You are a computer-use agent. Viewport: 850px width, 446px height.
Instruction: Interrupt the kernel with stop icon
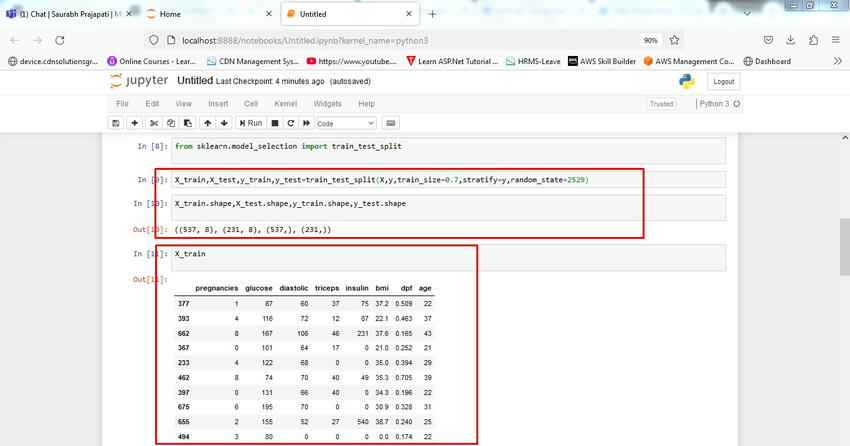(x=275, y=123)
